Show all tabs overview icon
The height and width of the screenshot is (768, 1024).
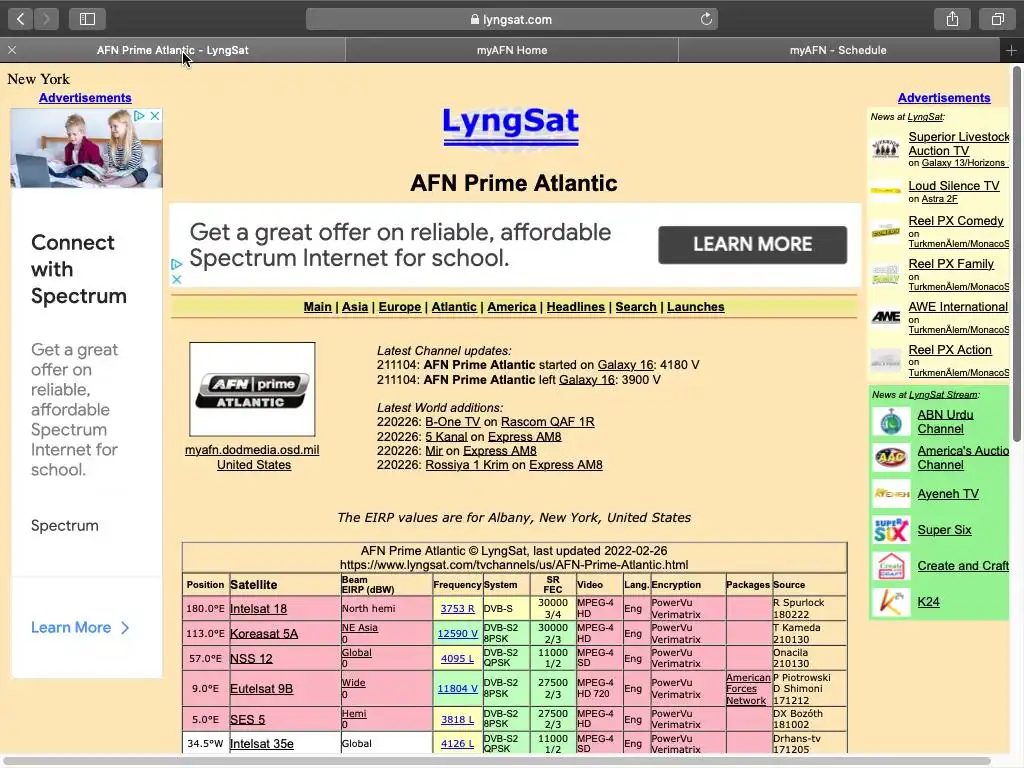tap(997, 19)
